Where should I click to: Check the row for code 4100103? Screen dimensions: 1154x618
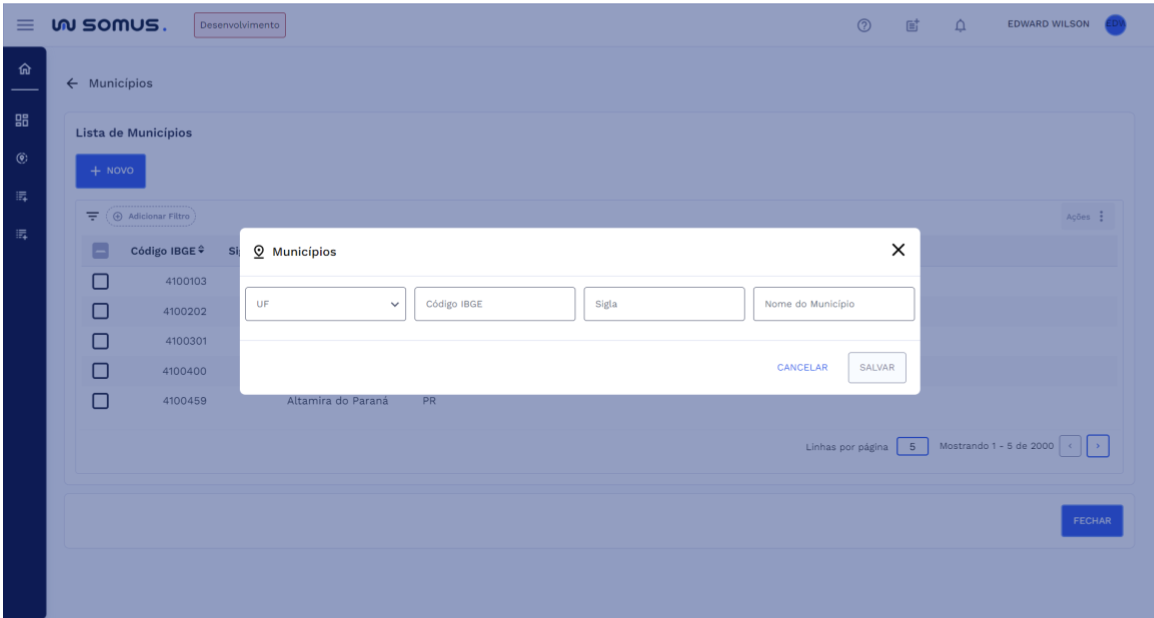[x=100, y=281]
